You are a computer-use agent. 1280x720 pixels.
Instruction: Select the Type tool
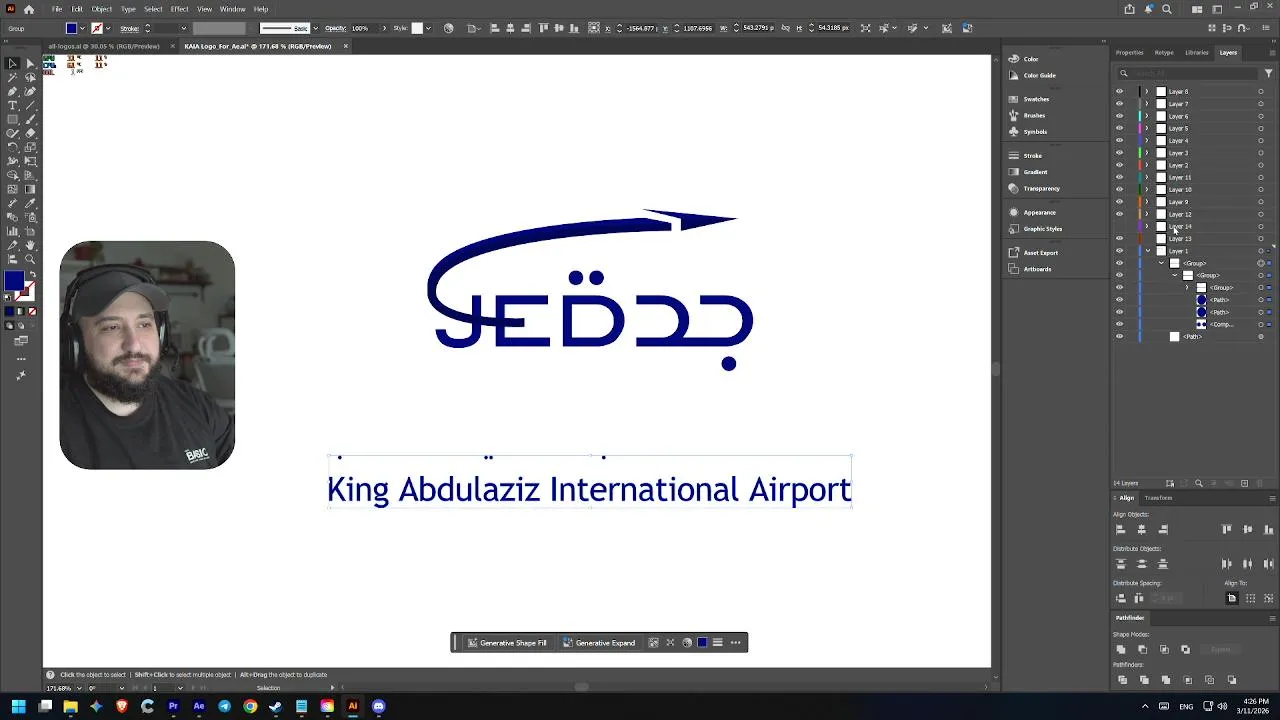(x=12, y=105)
